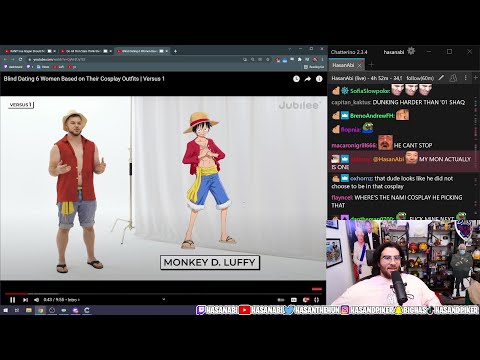Open the Reading list button

click(314, 67)
